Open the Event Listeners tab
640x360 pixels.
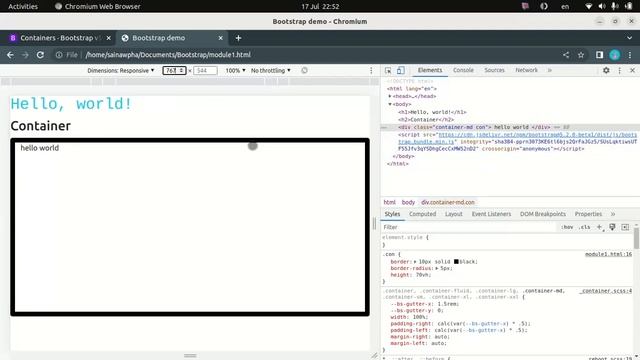coord(491,214)
